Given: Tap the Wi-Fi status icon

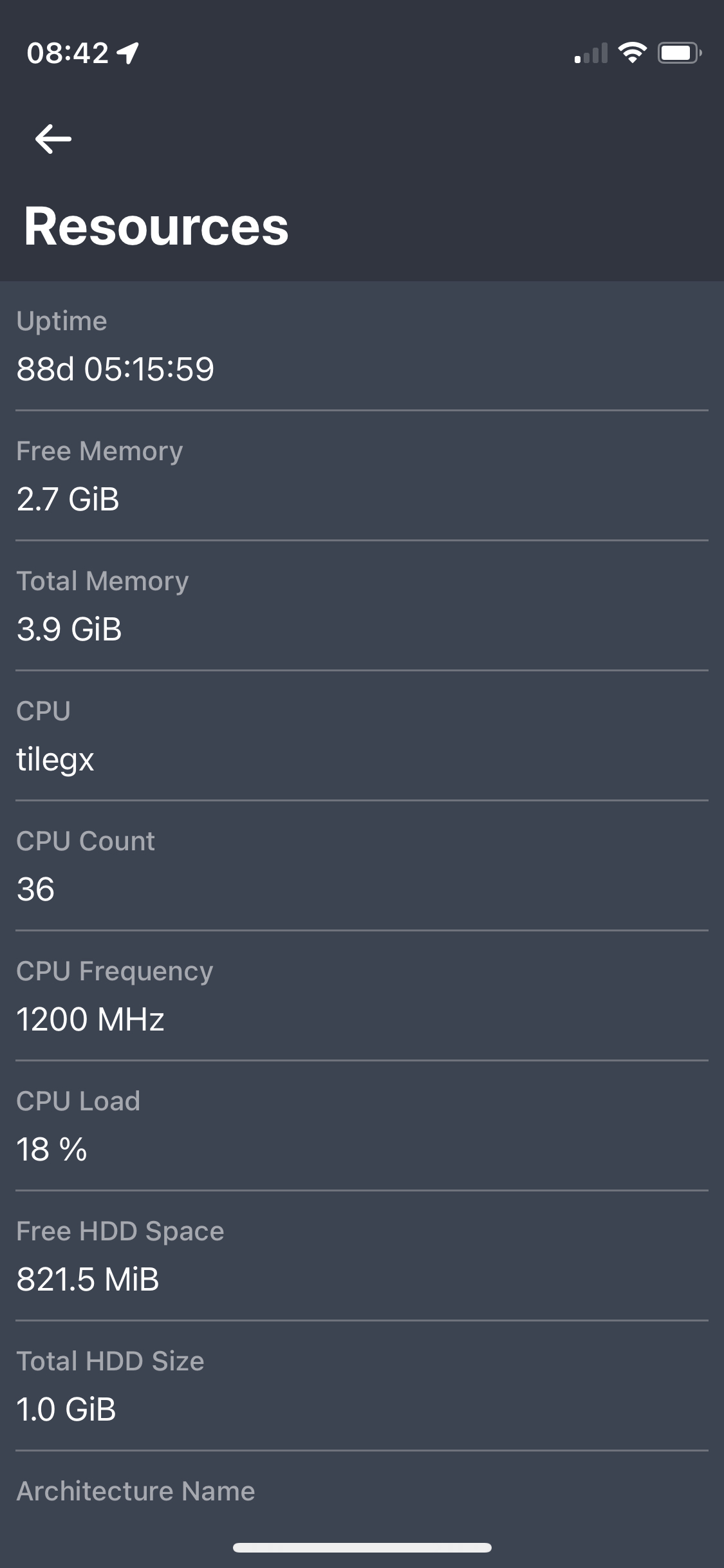Looking at the screenshot, I should (x=632, y=53).
